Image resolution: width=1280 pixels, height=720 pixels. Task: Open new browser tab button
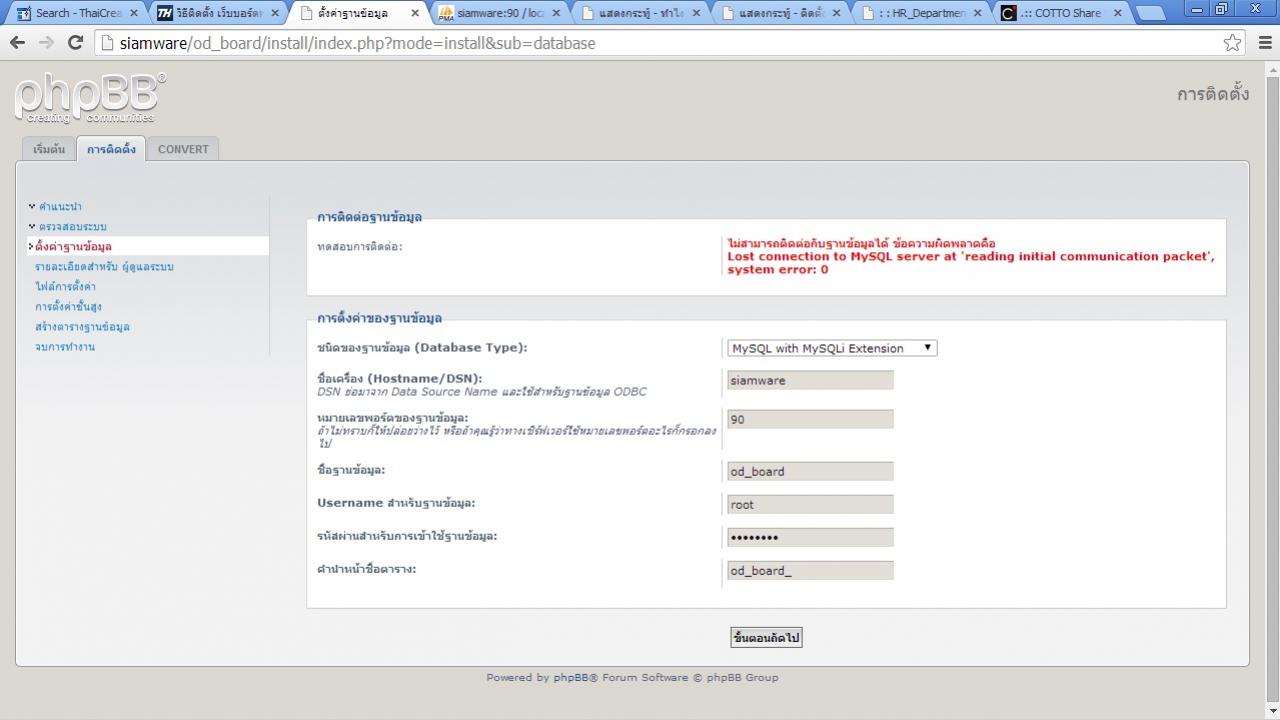click(1151, 13)
